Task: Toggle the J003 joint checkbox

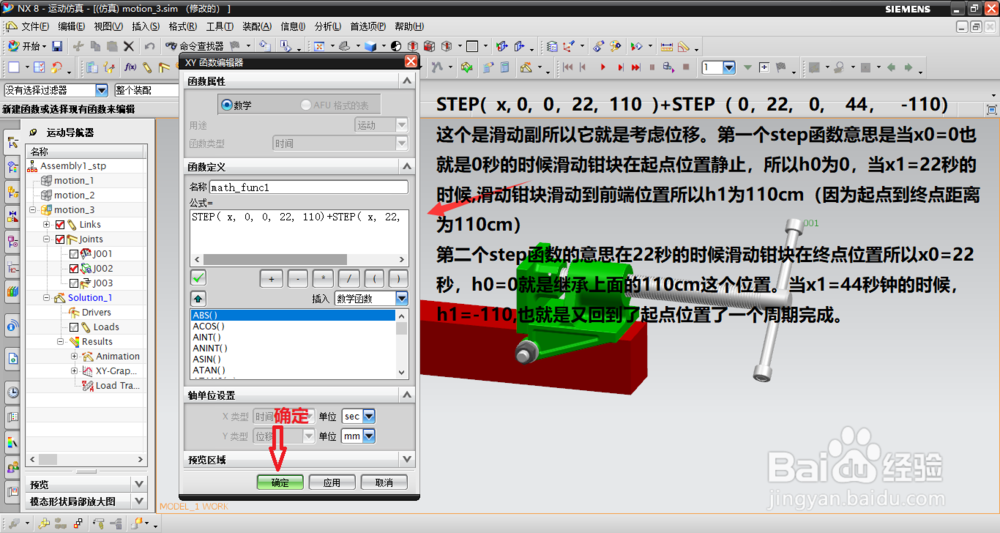Action: (74, 283)
